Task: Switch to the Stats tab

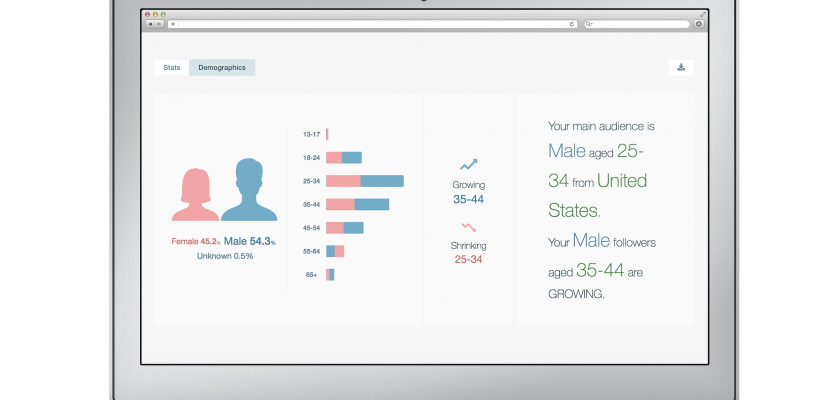Action: [172, 68]
